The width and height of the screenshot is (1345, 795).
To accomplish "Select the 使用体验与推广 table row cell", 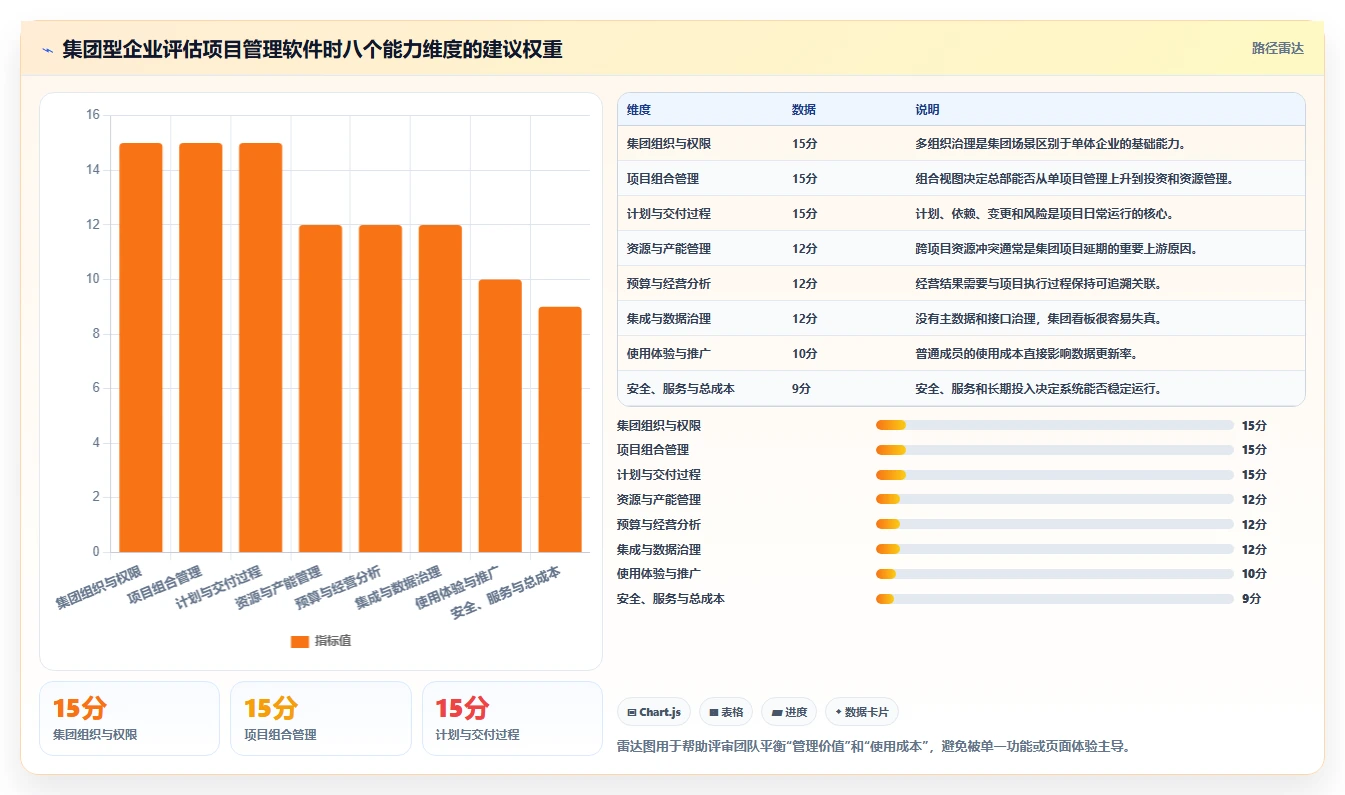I will (669, 354).
